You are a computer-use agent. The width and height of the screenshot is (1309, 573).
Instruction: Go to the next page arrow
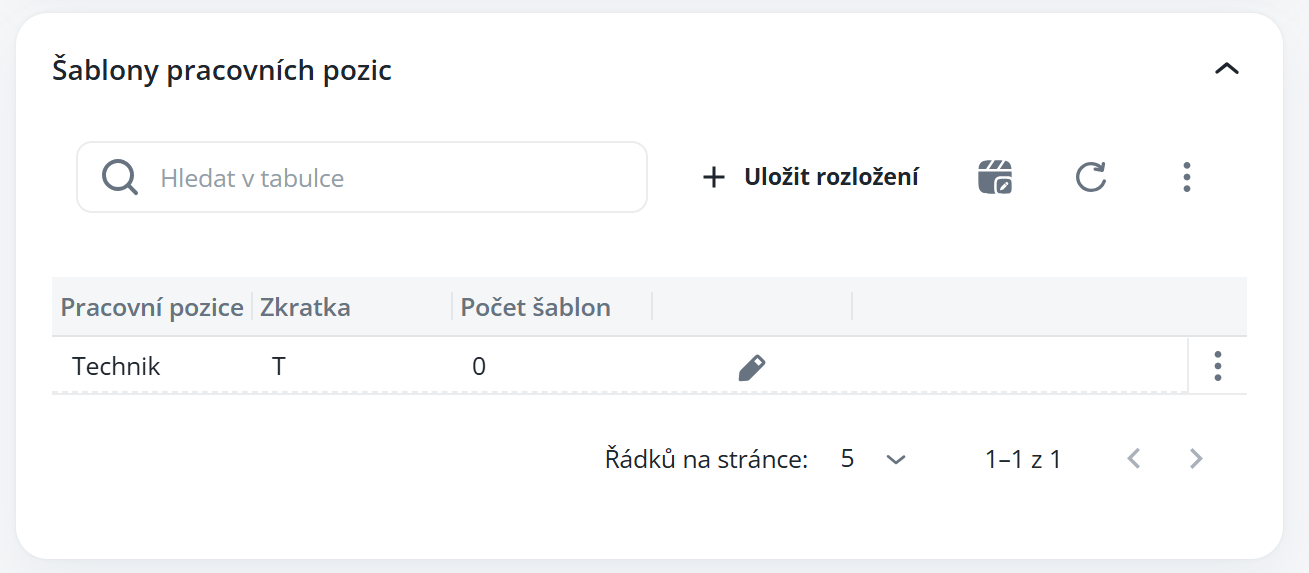(1195, 459)
